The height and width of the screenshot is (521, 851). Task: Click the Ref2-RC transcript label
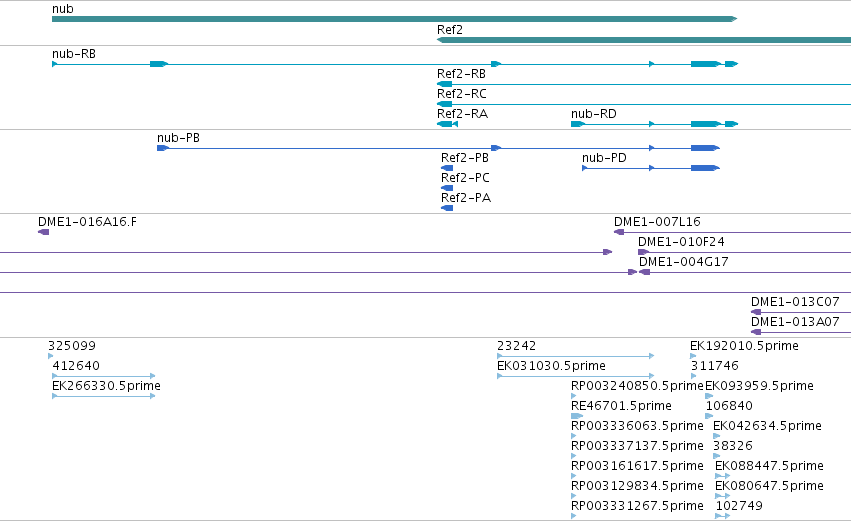coord(462,94)
